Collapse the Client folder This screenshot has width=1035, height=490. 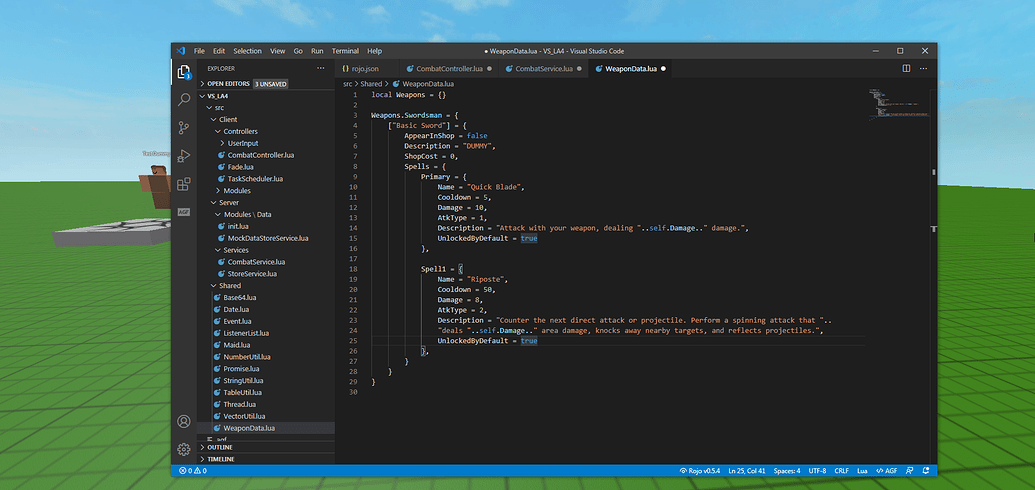266,120
